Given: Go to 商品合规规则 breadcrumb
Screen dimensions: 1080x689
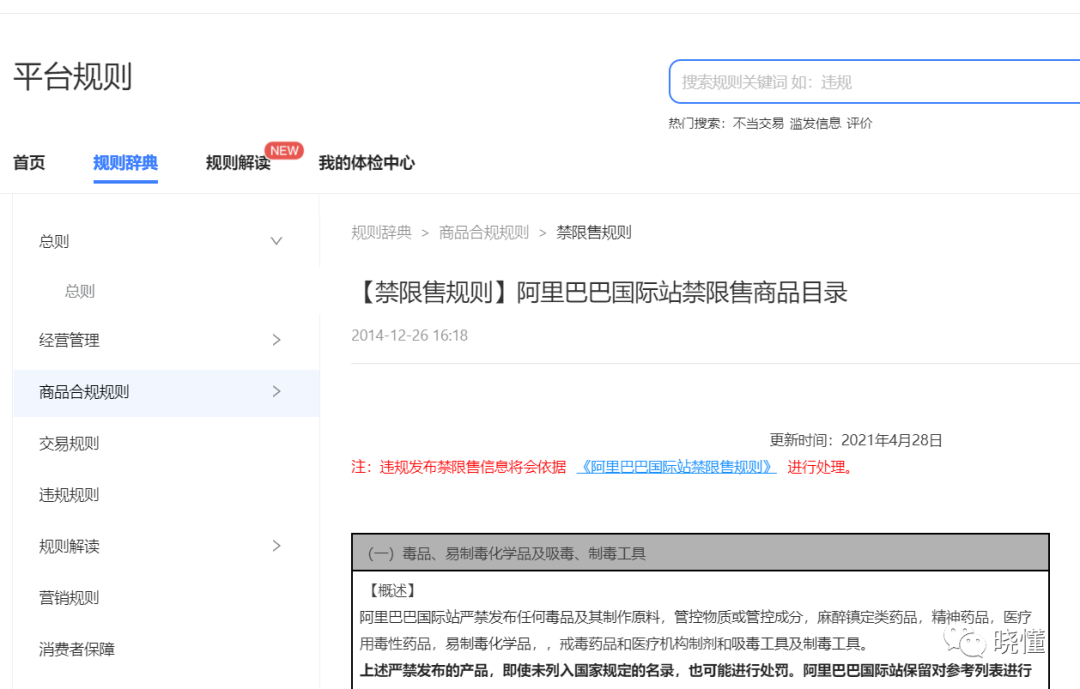Looking at the screenshot, I should point(484,233).
